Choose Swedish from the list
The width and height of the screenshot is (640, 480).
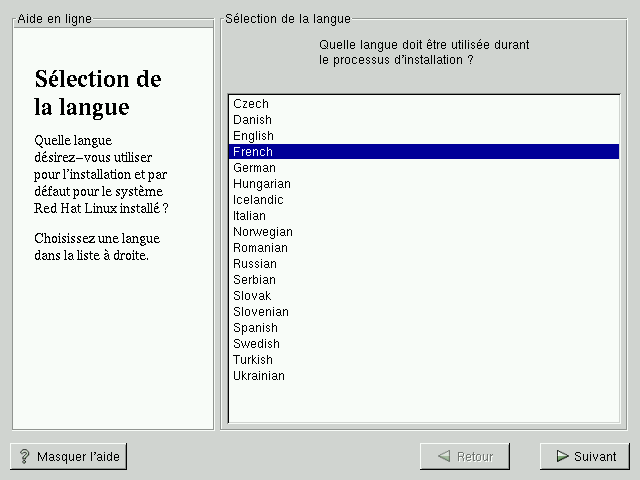pos(256,344)
